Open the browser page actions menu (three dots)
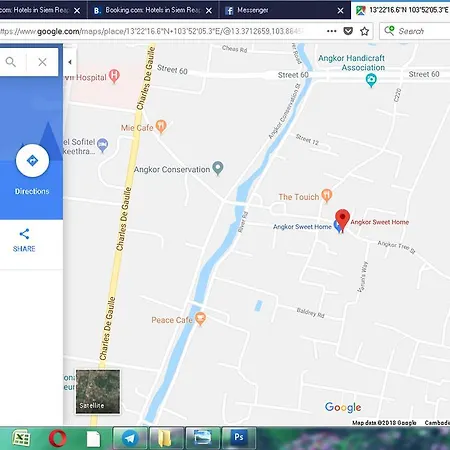Screen dimensions: 450x450 click(x=331, y=31)
